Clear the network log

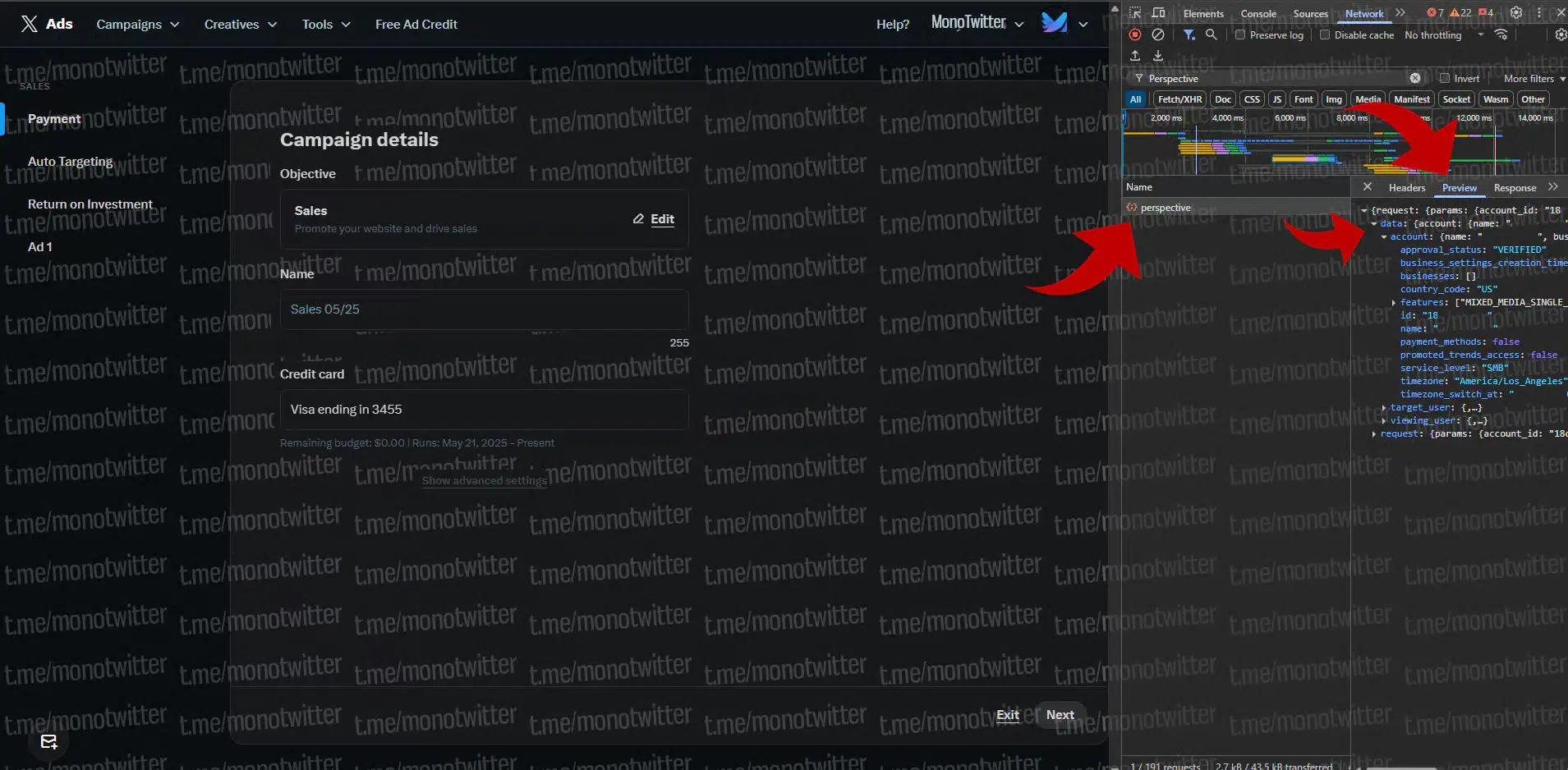(1158, 34)
